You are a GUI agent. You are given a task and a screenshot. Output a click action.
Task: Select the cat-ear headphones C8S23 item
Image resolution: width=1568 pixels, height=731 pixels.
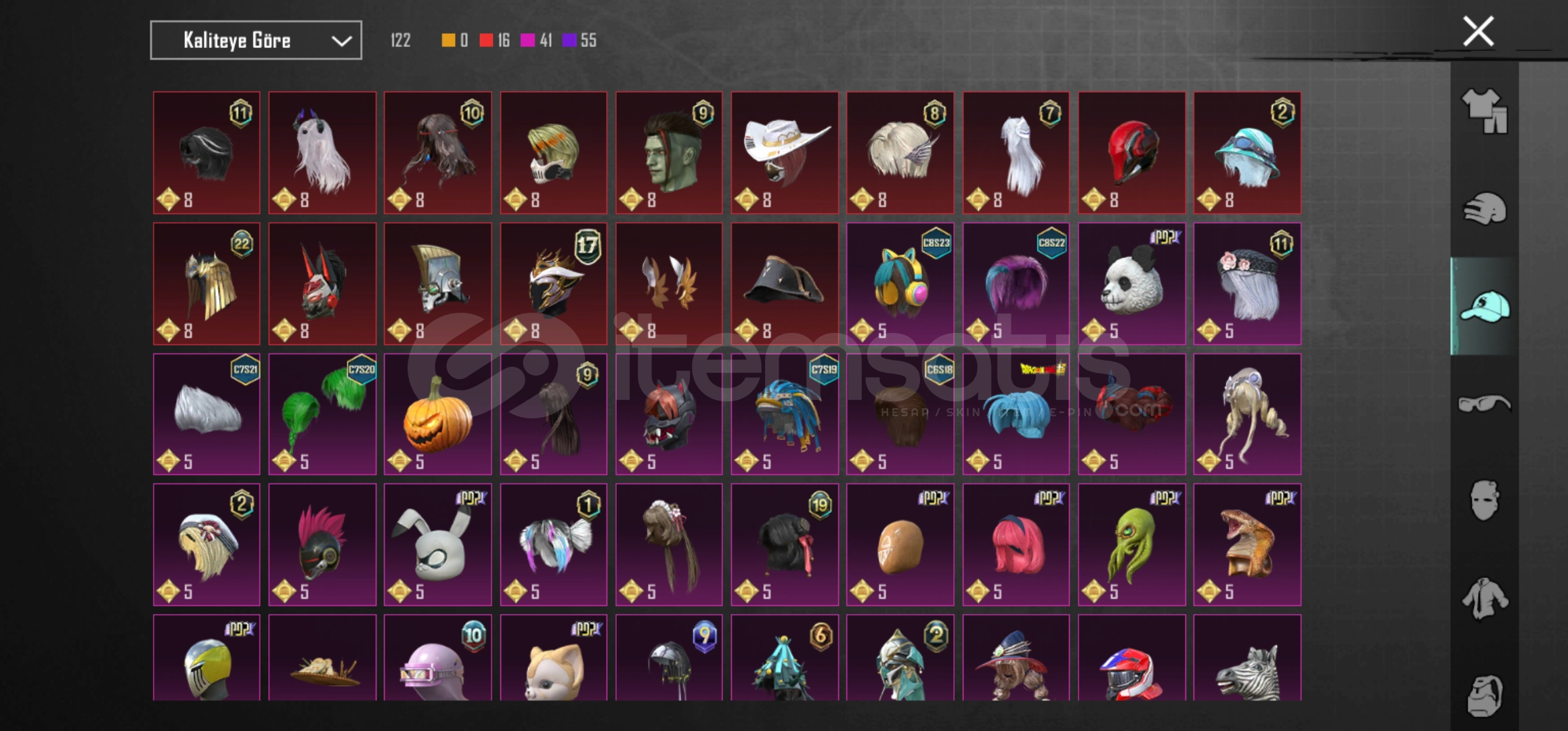[x=900, y=284]
